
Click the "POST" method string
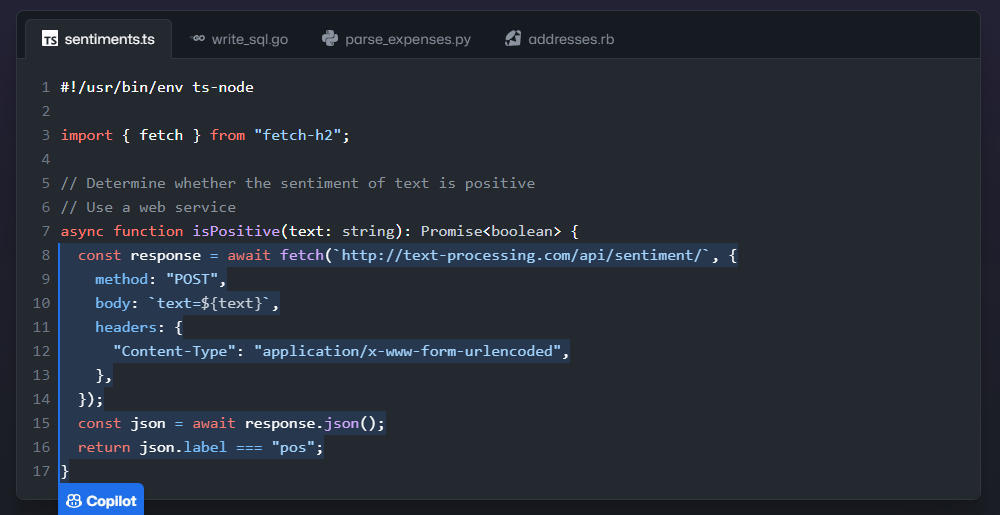pyautogui.click(x=196, y=279)
